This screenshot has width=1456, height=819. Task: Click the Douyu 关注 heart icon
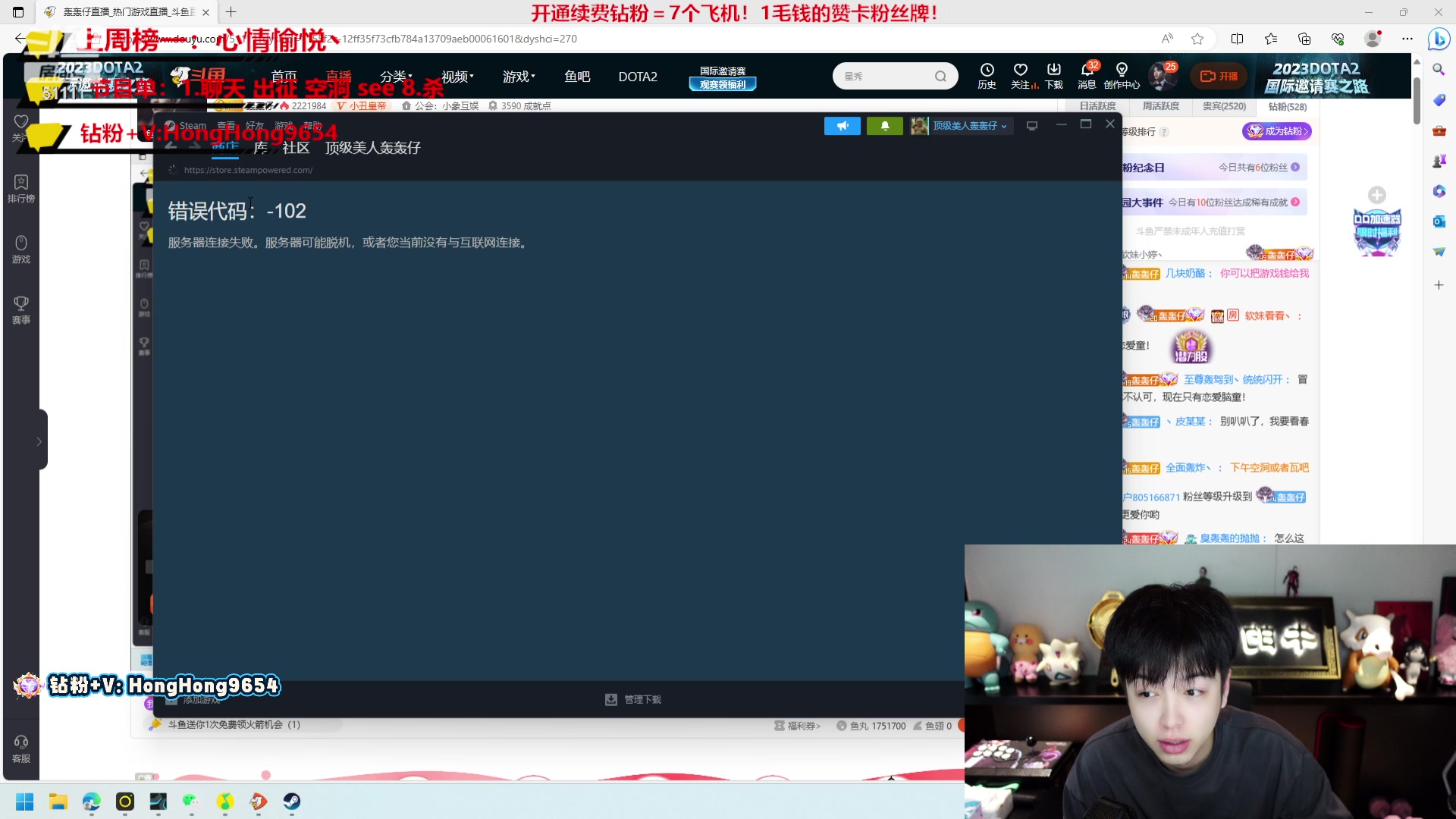1020,71
